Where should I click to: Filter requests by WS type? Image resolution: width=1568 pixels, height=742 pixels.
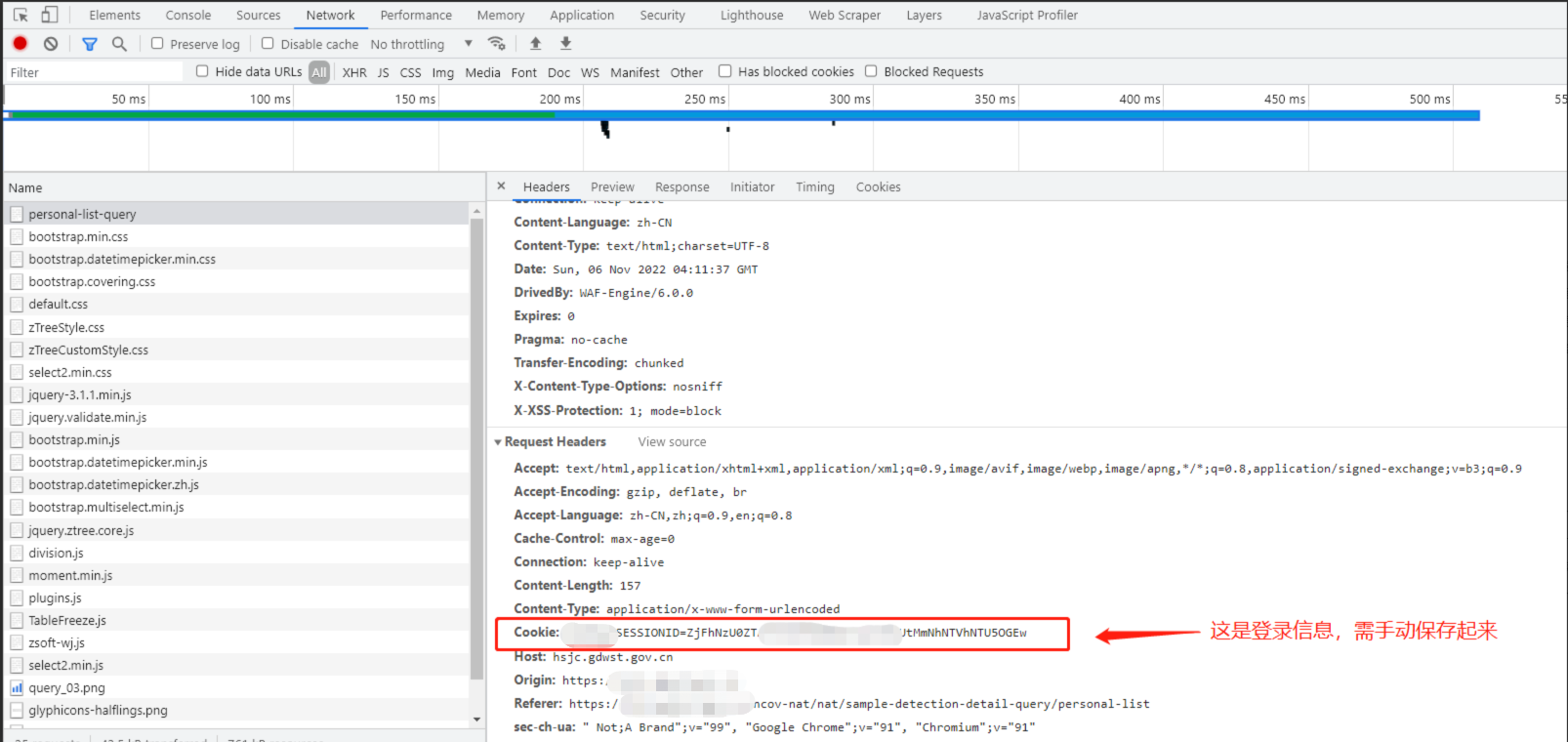pyautogui.click(x=590, y=72)
